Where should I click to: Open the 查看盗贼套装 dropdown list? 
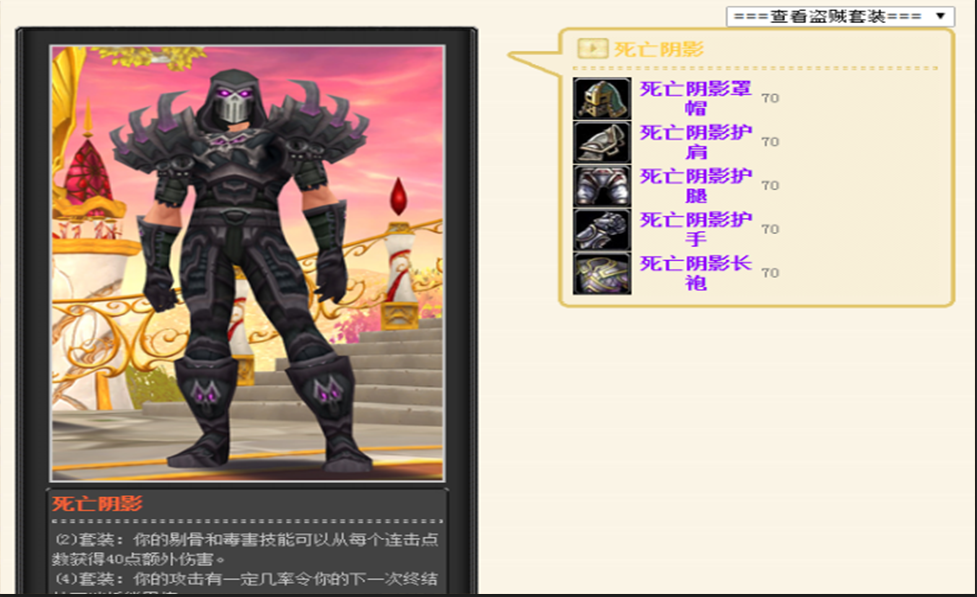(840, 16)
